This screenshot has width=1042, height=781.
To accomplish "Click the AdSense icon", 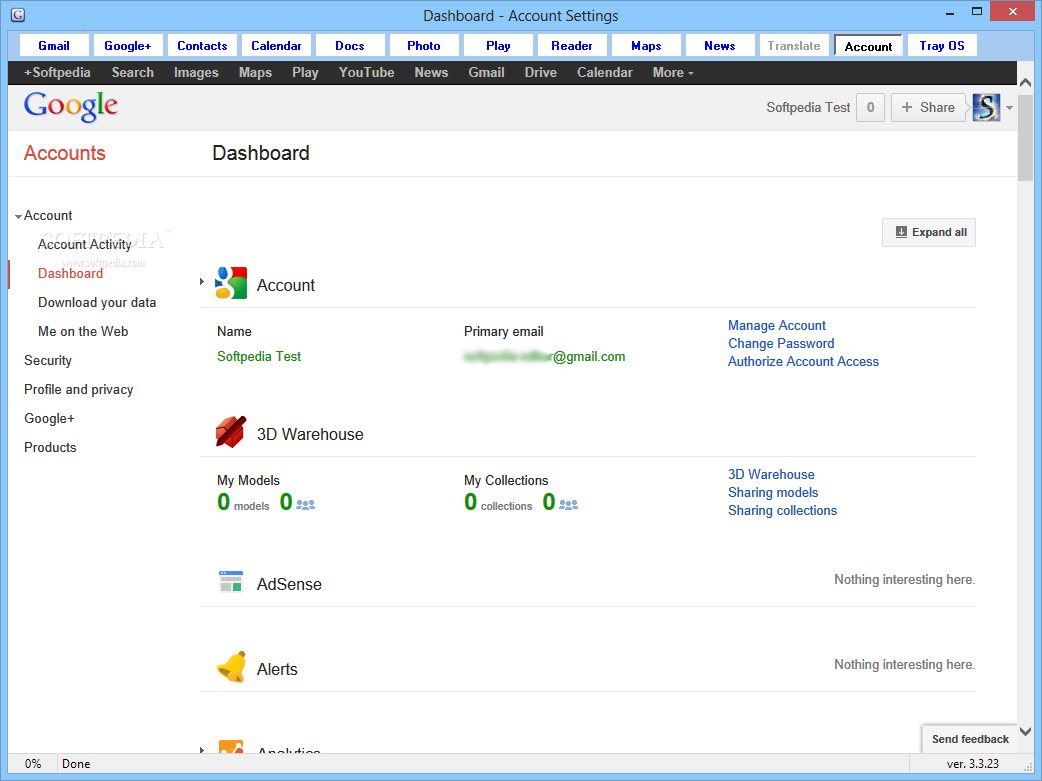I will pyautogui.click(x=231, y=582).
